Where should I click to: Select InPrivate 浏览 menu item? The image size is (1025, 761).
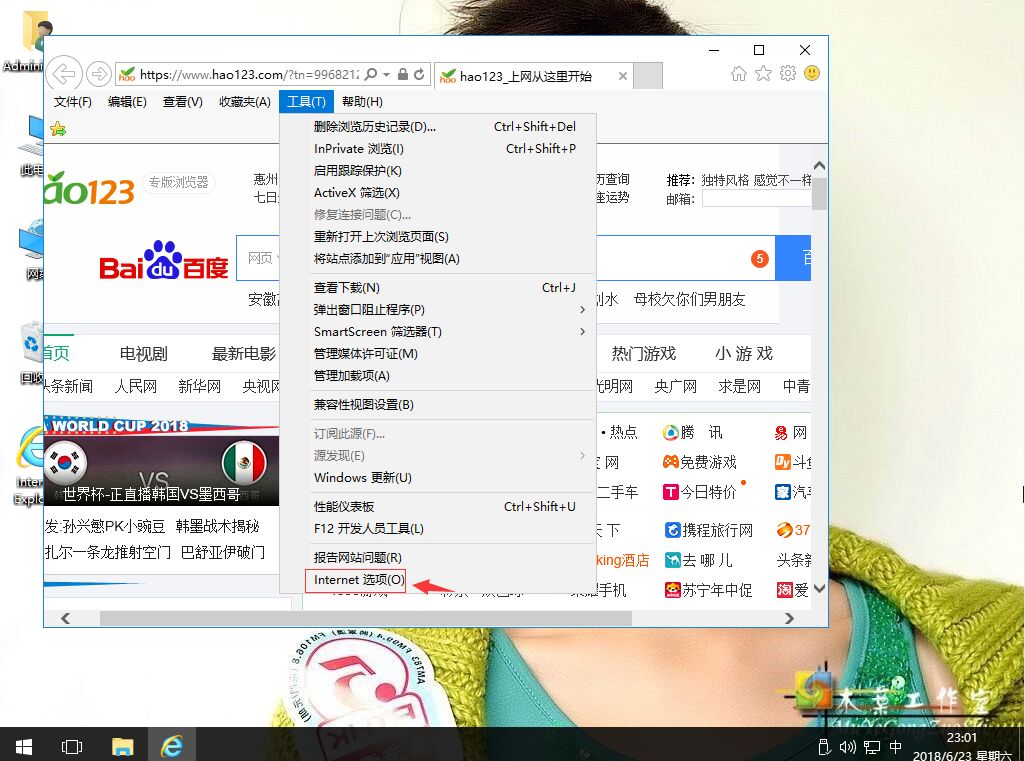coord(437,148)
